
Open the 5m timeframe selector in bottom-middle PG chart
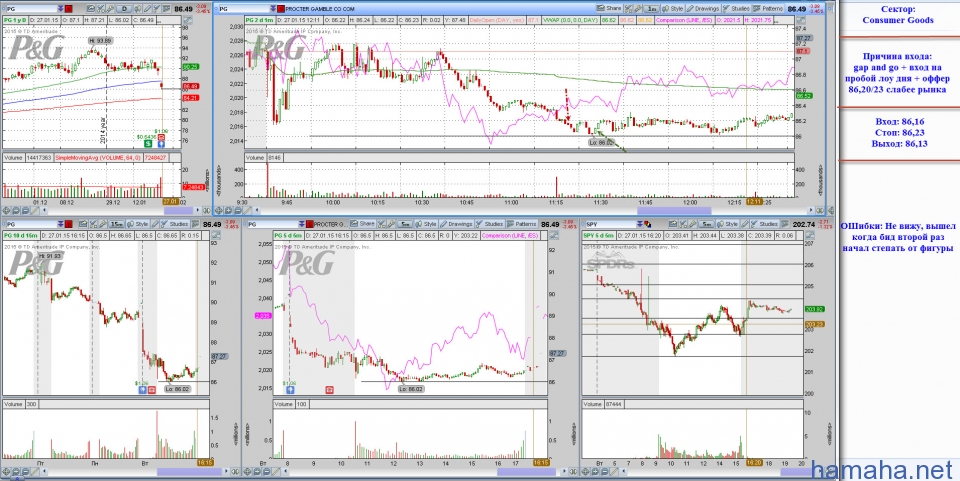[x=405, y=224]
